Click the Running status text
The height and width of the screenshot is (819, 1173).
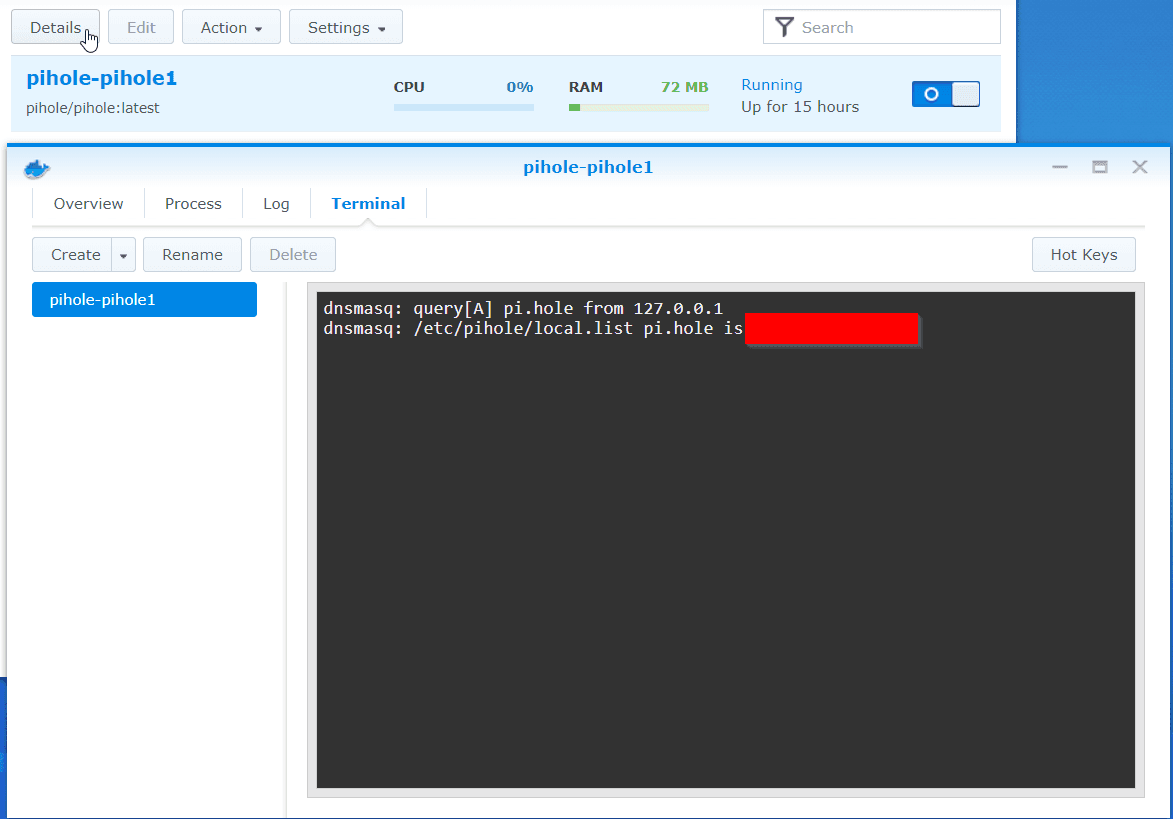[771, 85]
